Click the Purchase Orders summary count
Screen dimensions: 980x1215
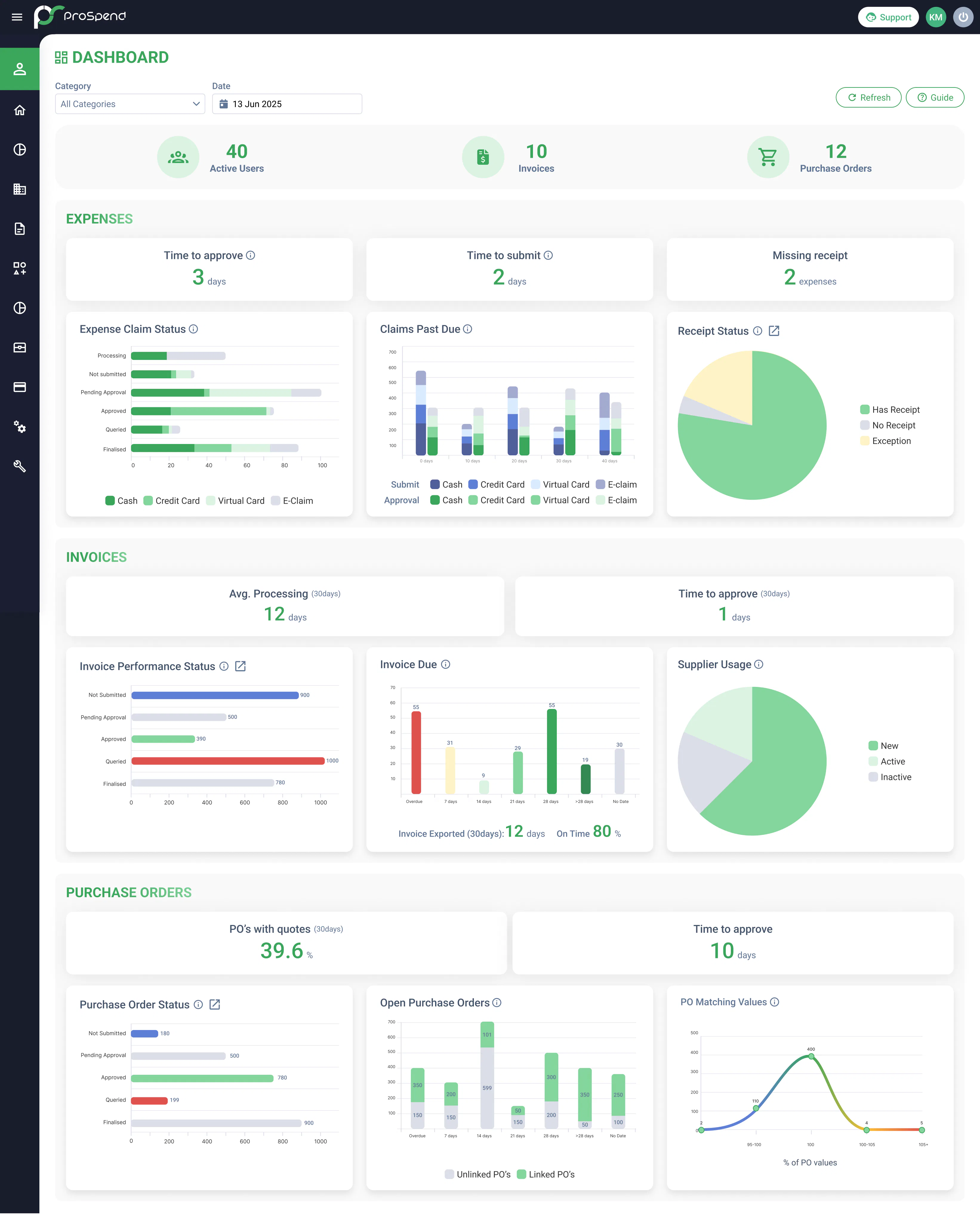pos(836,151)
